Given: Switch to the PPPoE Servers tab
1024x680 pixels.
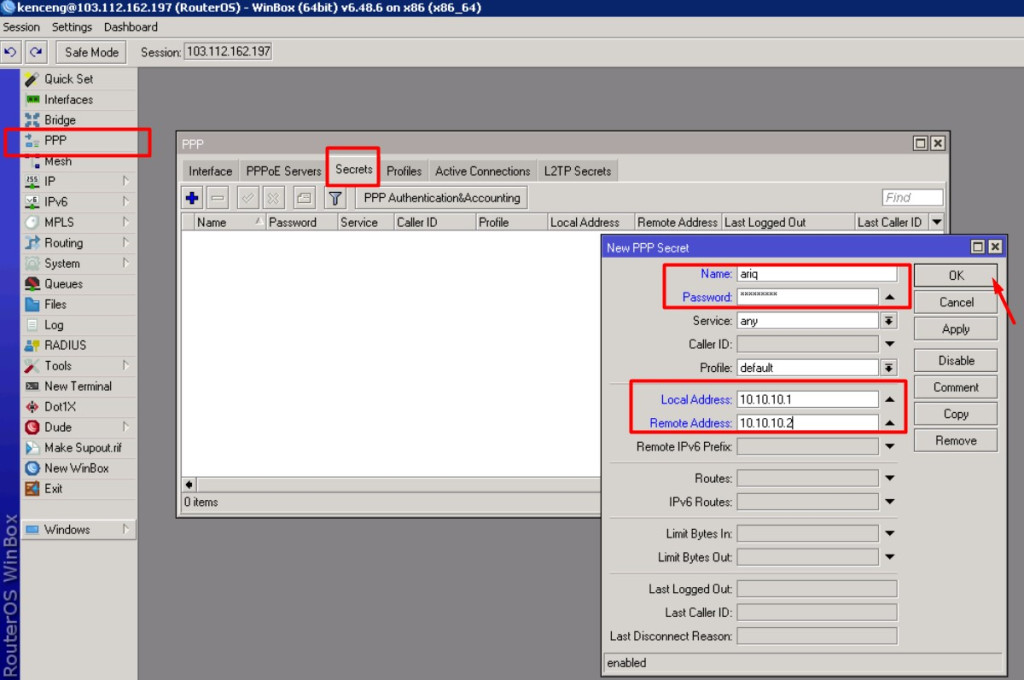Looking at the screenshot, I should 283,171.
